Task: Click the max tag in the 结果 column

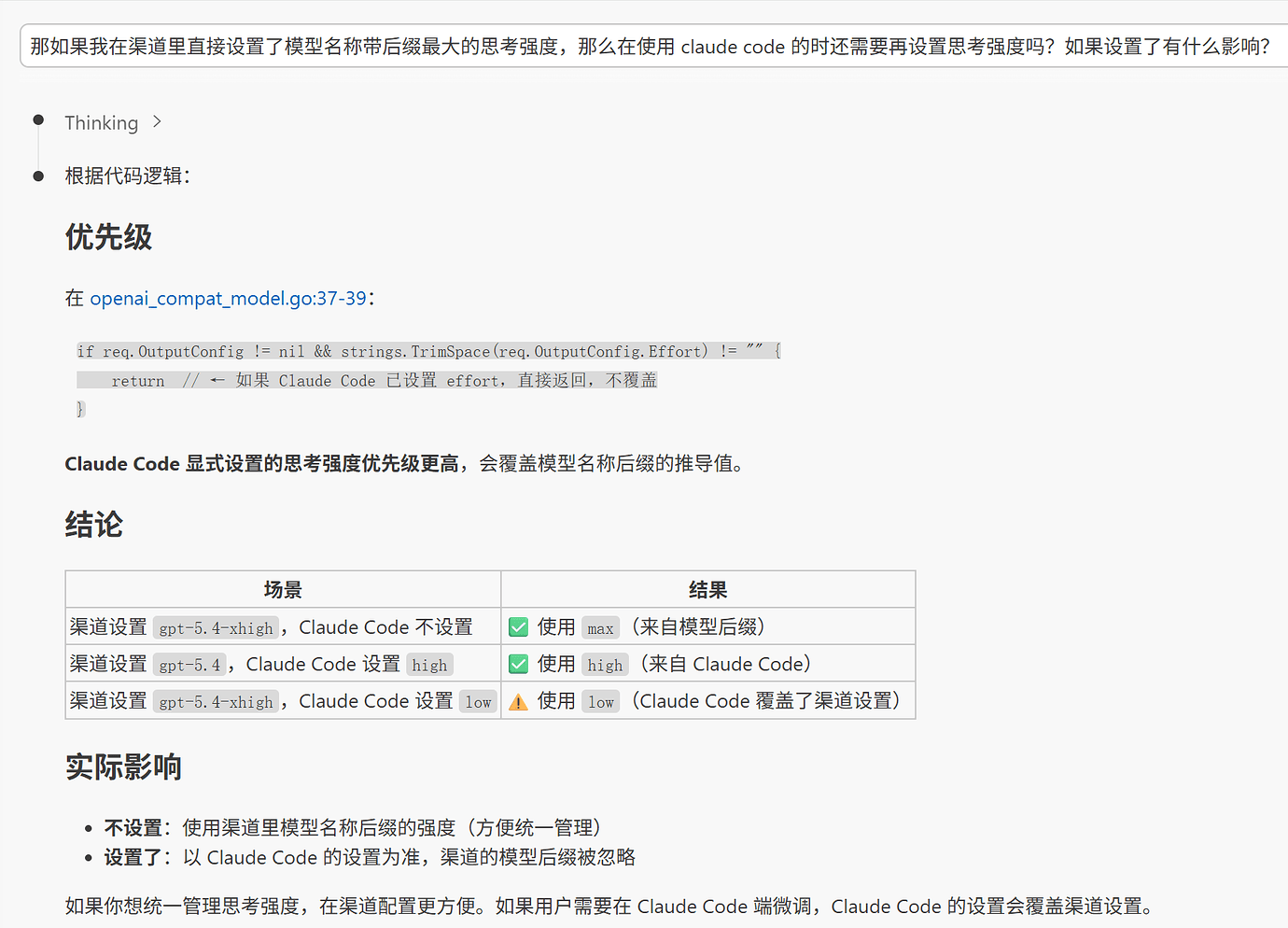Action: tap(600, 627)
